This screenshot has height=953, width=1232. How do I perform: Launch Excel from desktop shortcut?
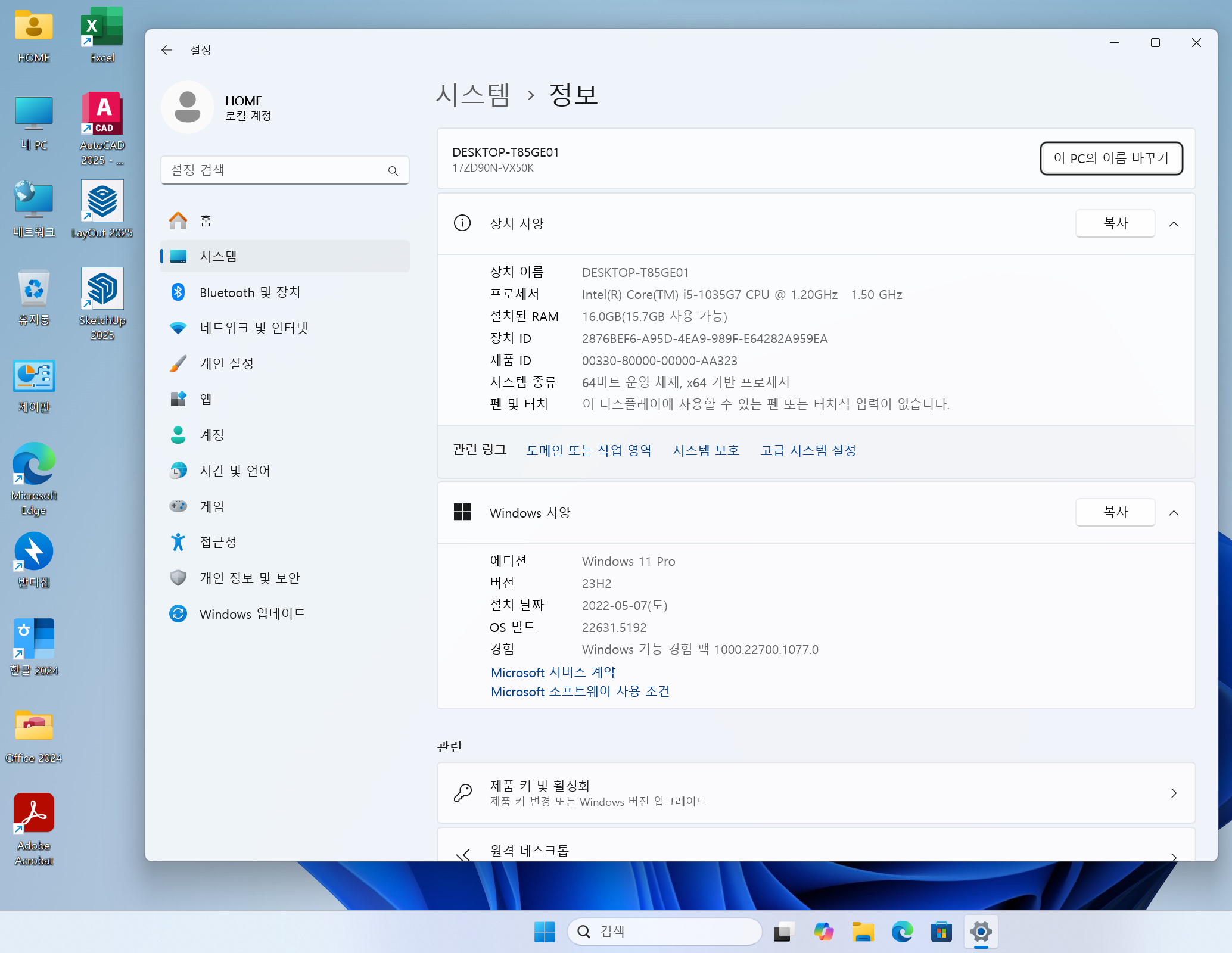(102, 36)
